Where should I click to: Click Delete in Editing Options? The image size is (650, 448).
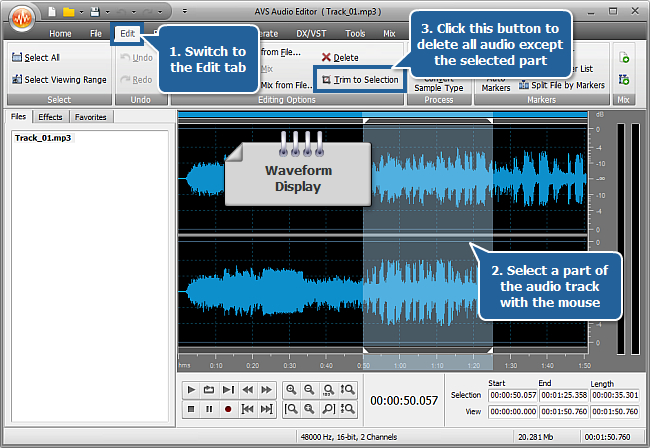coord(340,58)
